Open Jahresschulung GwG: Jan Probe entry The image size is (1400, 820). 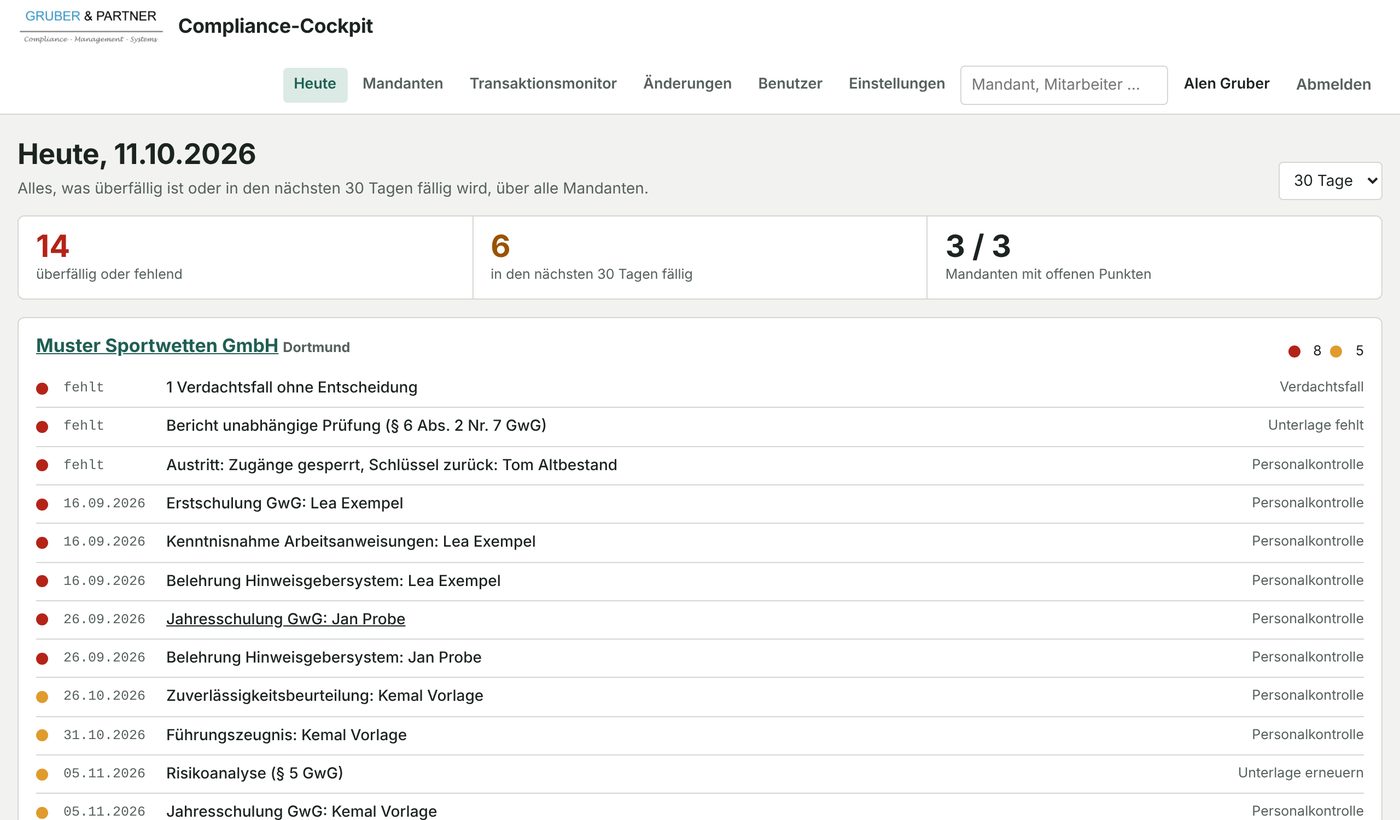(x=286, y=619)
